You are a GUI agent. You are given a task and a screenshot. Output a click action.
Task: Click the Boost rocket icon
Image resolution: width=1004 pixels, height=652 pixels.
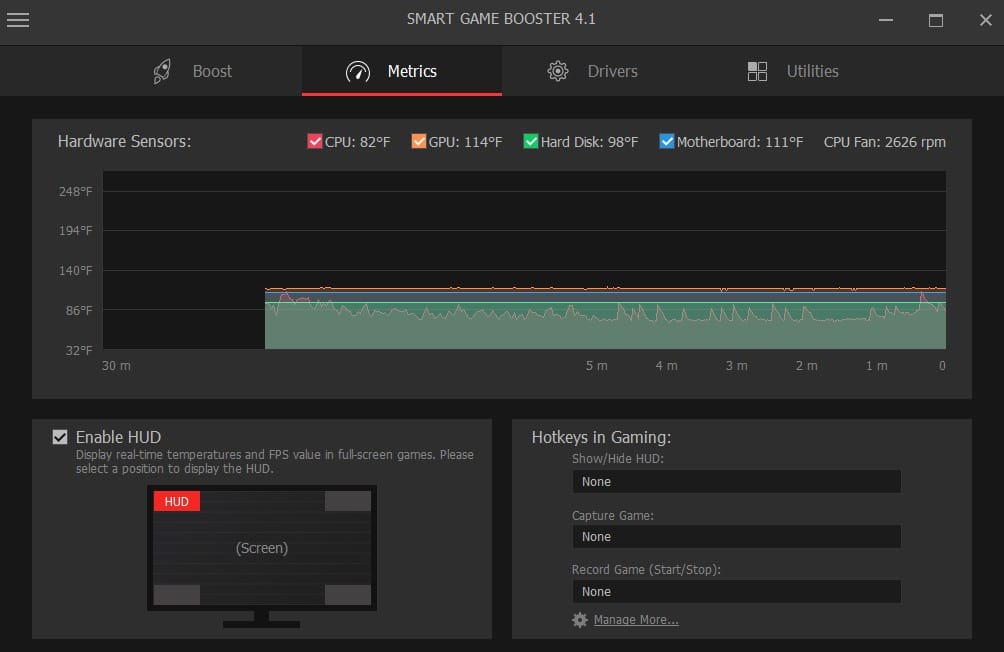(162, 71)
